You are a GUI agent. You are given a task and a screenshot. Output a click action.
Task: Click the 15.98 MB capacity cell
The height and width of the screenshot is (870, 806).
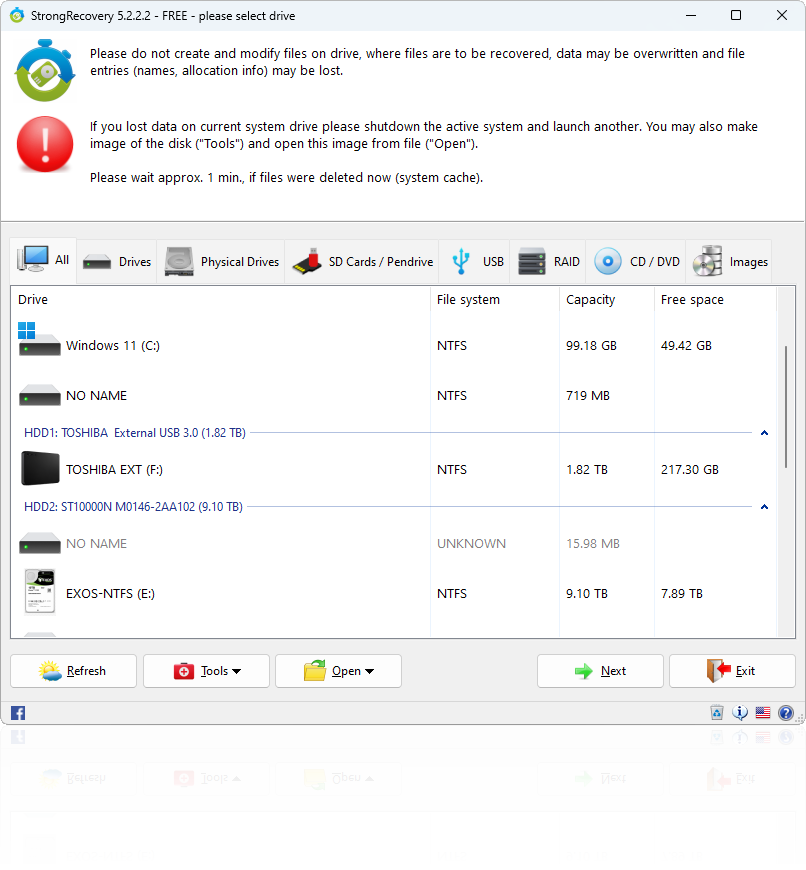[x=592, y=544]
